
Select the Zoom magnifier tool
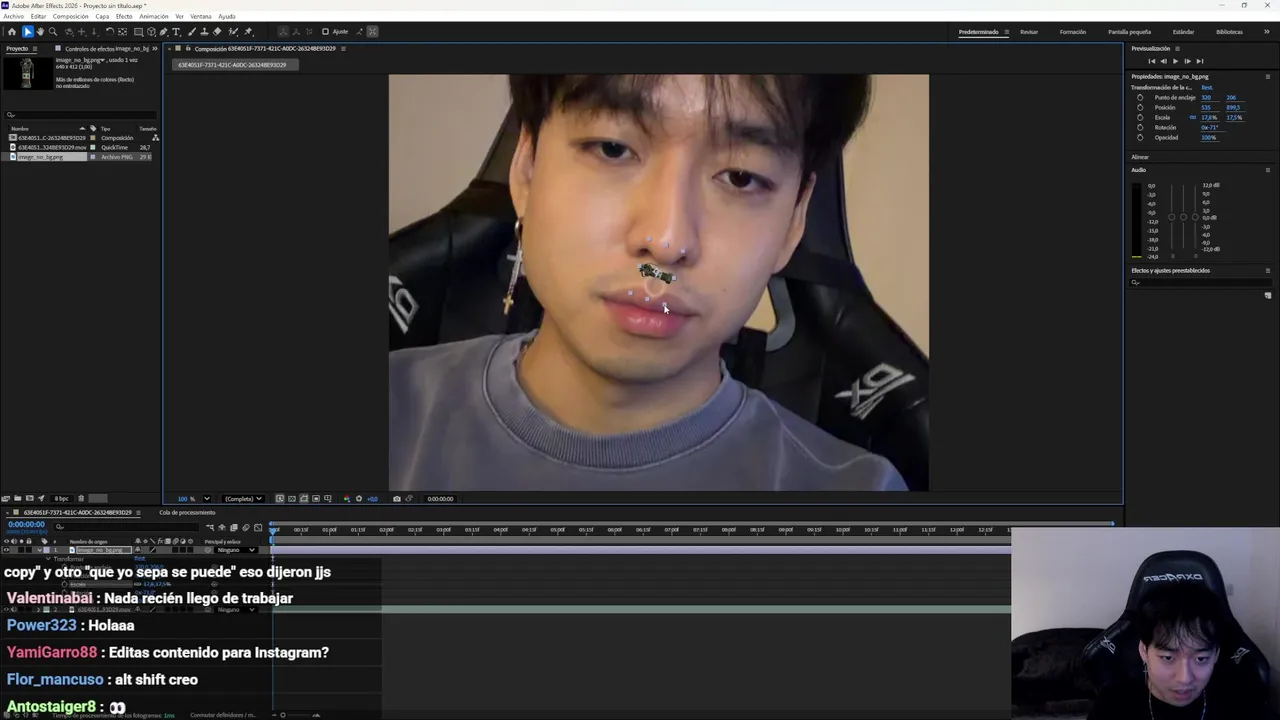click(53, 32)
